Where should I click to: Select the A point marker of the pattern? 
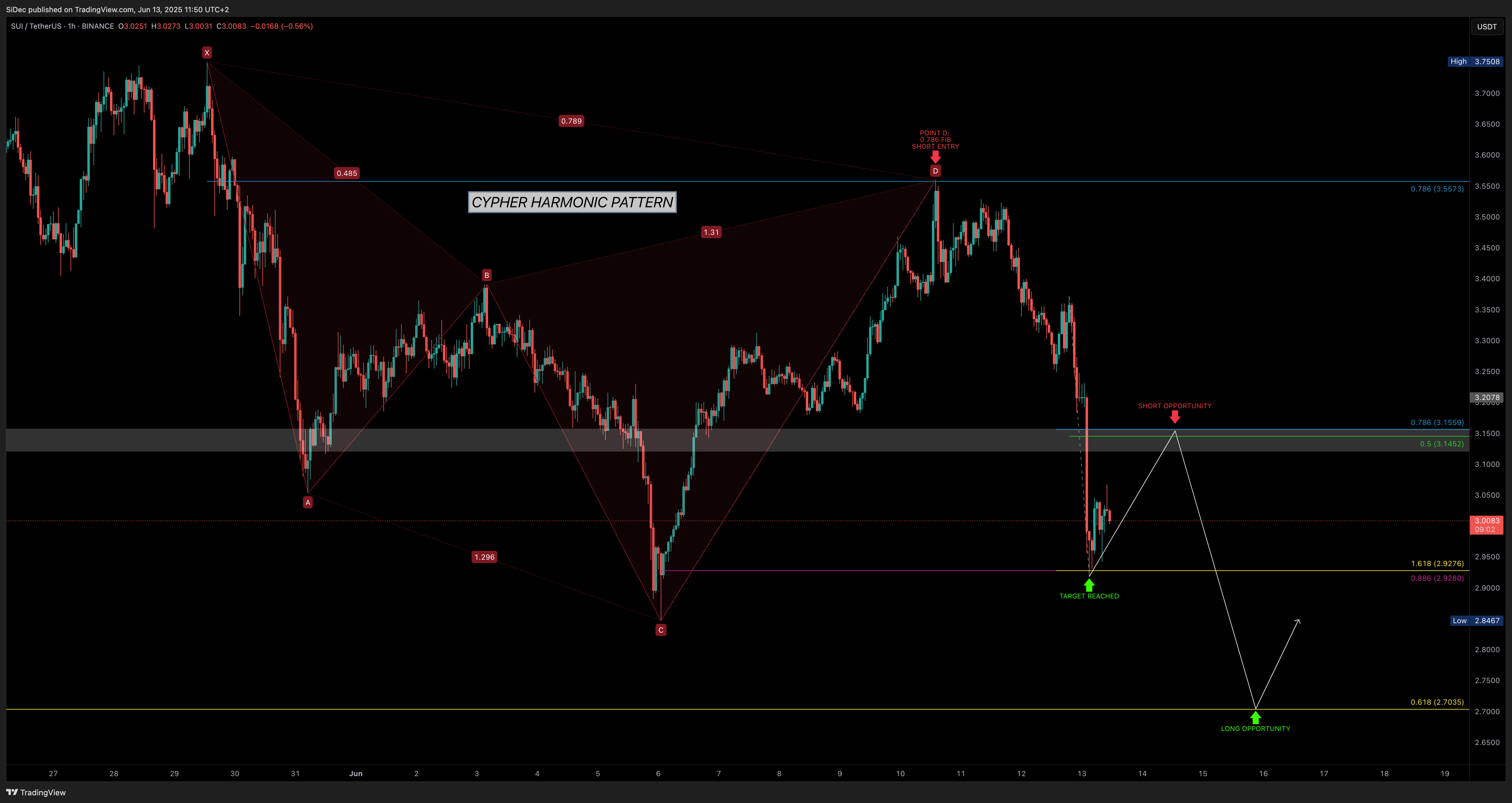(x=308, y=502)
